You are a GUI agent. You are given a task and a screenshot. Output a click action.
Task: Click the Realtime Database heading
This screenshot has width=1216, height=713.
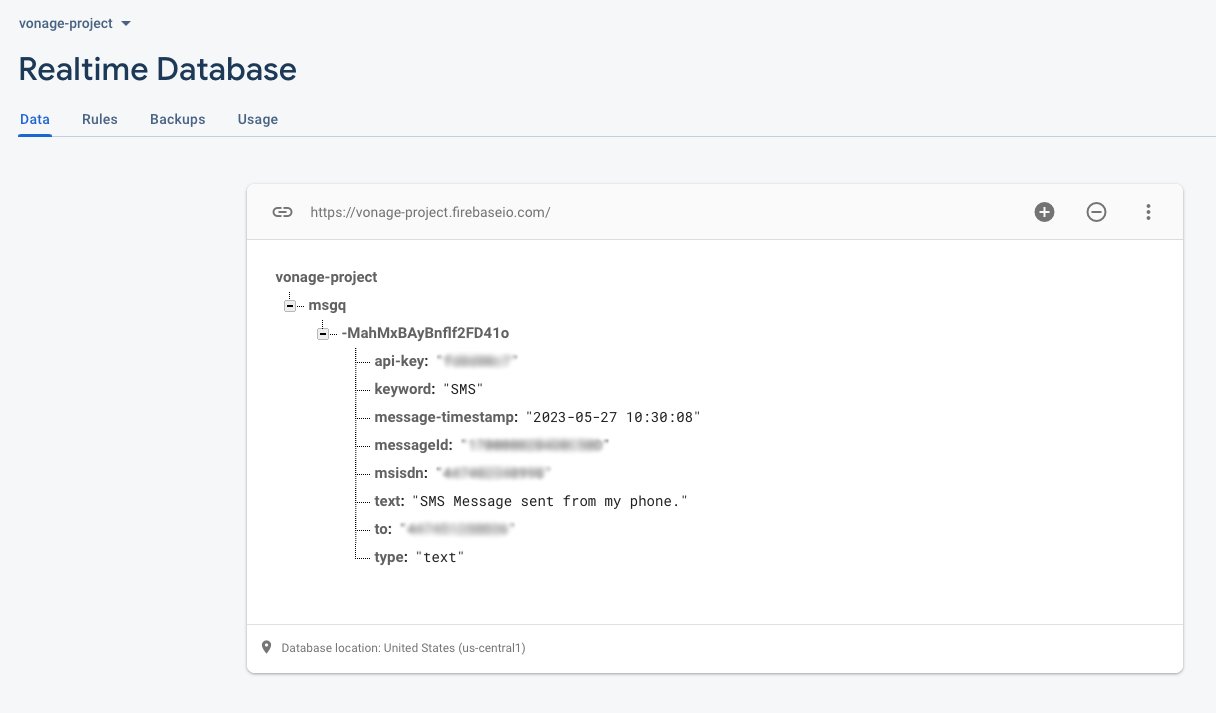pyautogui.click(x=158, y=69)
